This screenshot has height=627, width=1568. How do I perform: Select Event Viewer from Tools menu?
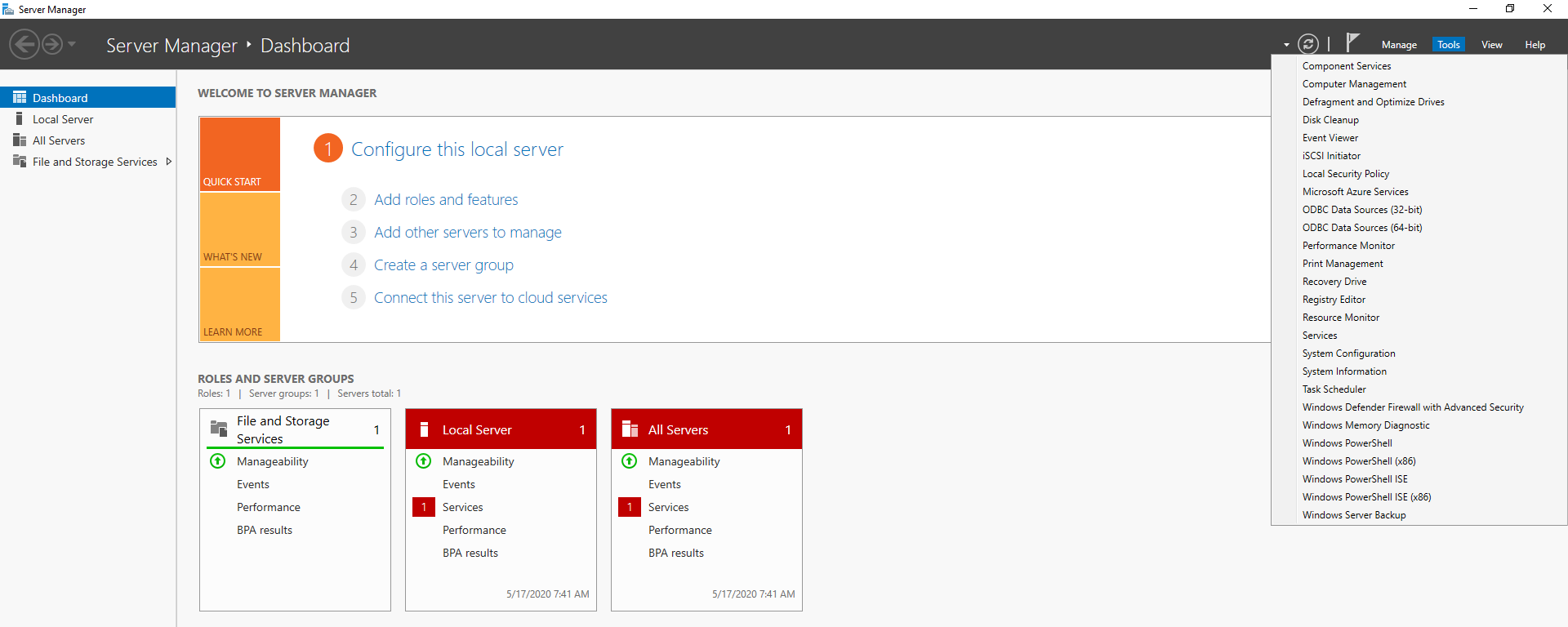pos(1330,138)
